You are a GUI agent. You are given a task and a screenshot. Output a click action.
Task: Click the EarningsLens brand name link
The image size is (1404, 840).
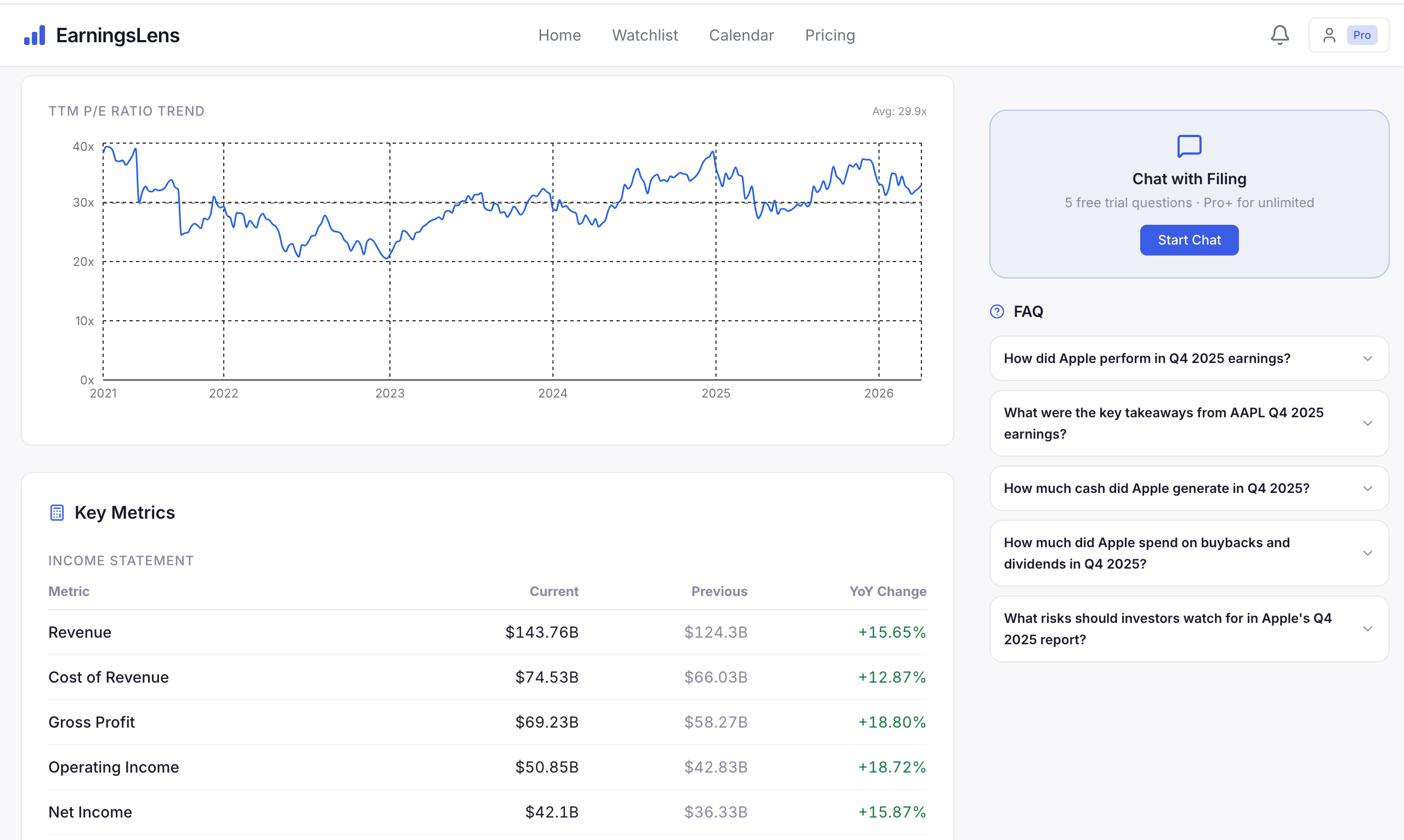(118, 35)
